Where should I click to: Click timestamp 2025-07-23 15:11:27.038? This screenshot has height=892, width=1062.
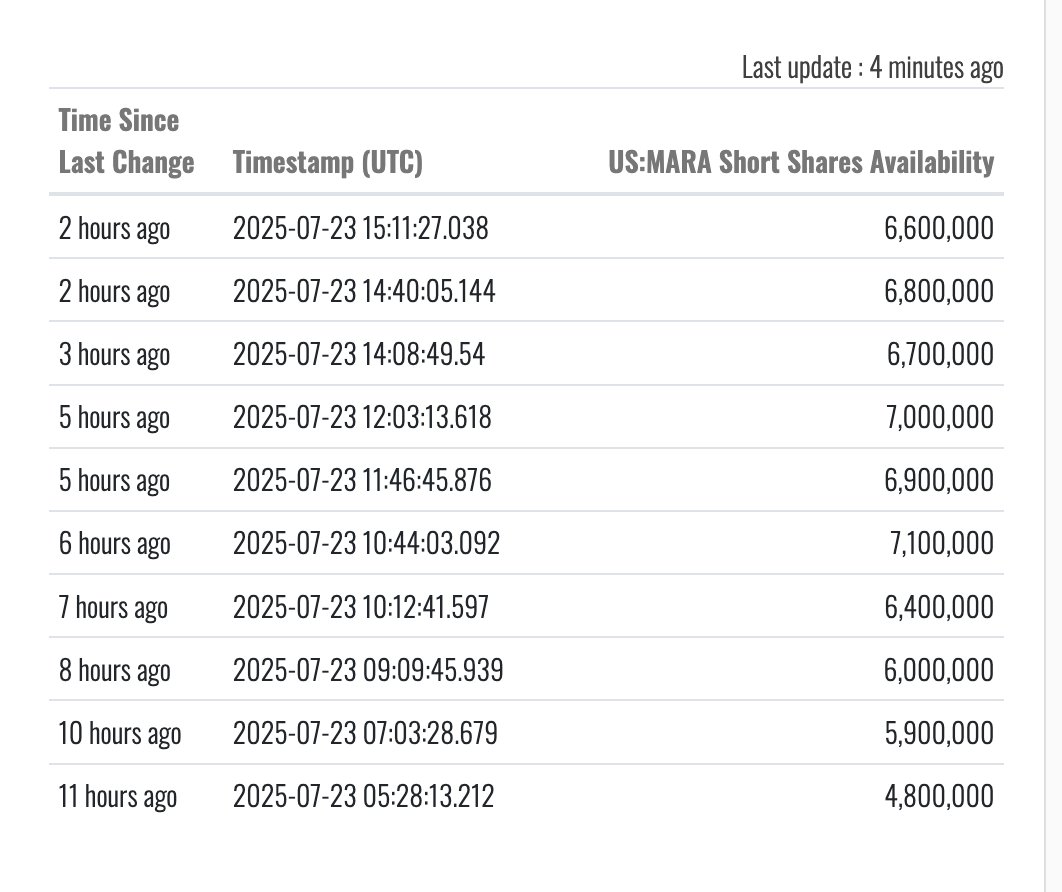tap(360, 228)
